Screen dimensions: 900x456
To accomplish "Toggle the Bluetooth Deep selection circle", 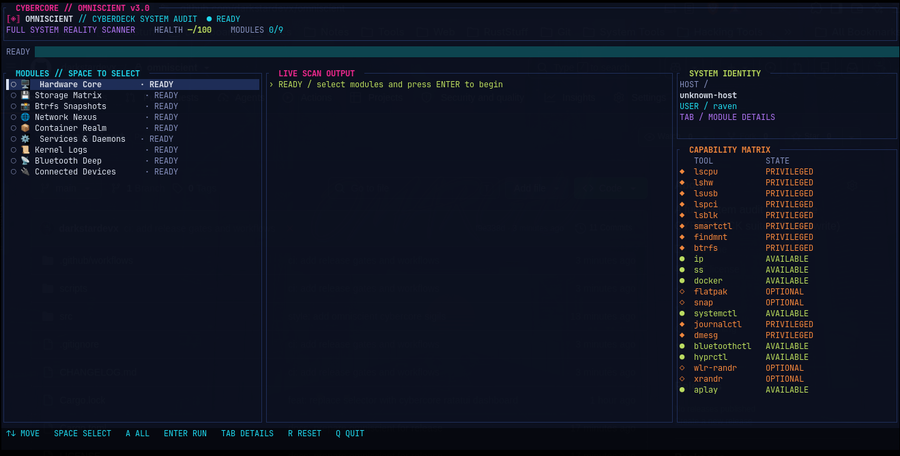I will point(14,161).
